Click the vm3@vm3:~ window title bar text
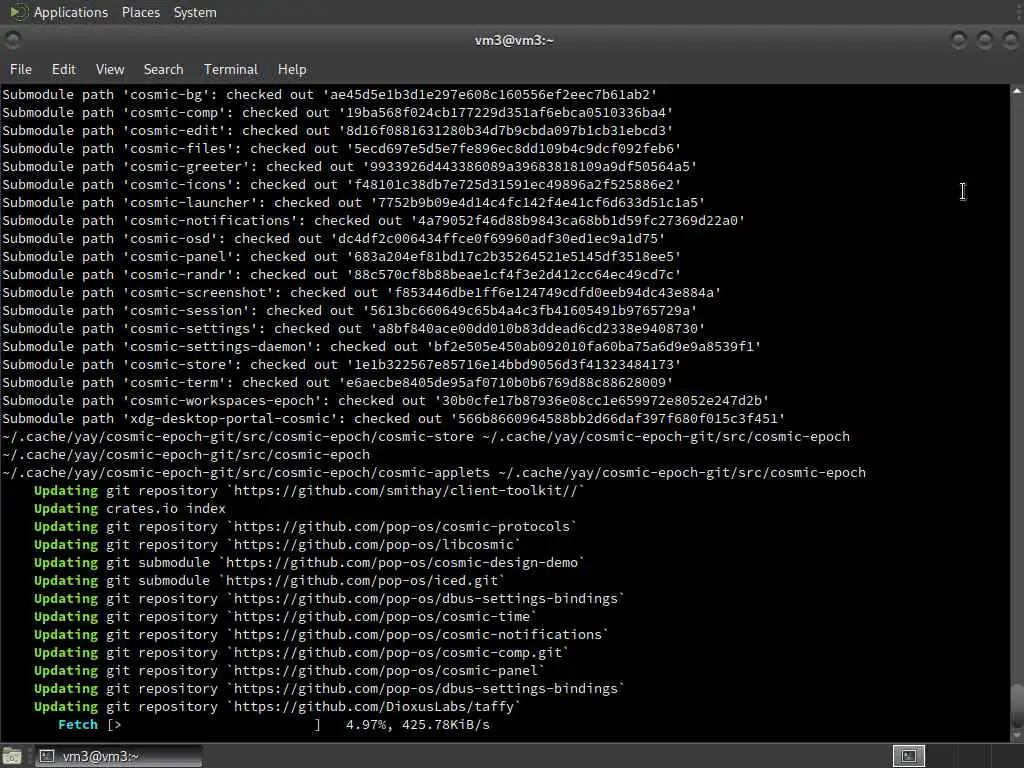1024x768 pixels. coord(514,40)
